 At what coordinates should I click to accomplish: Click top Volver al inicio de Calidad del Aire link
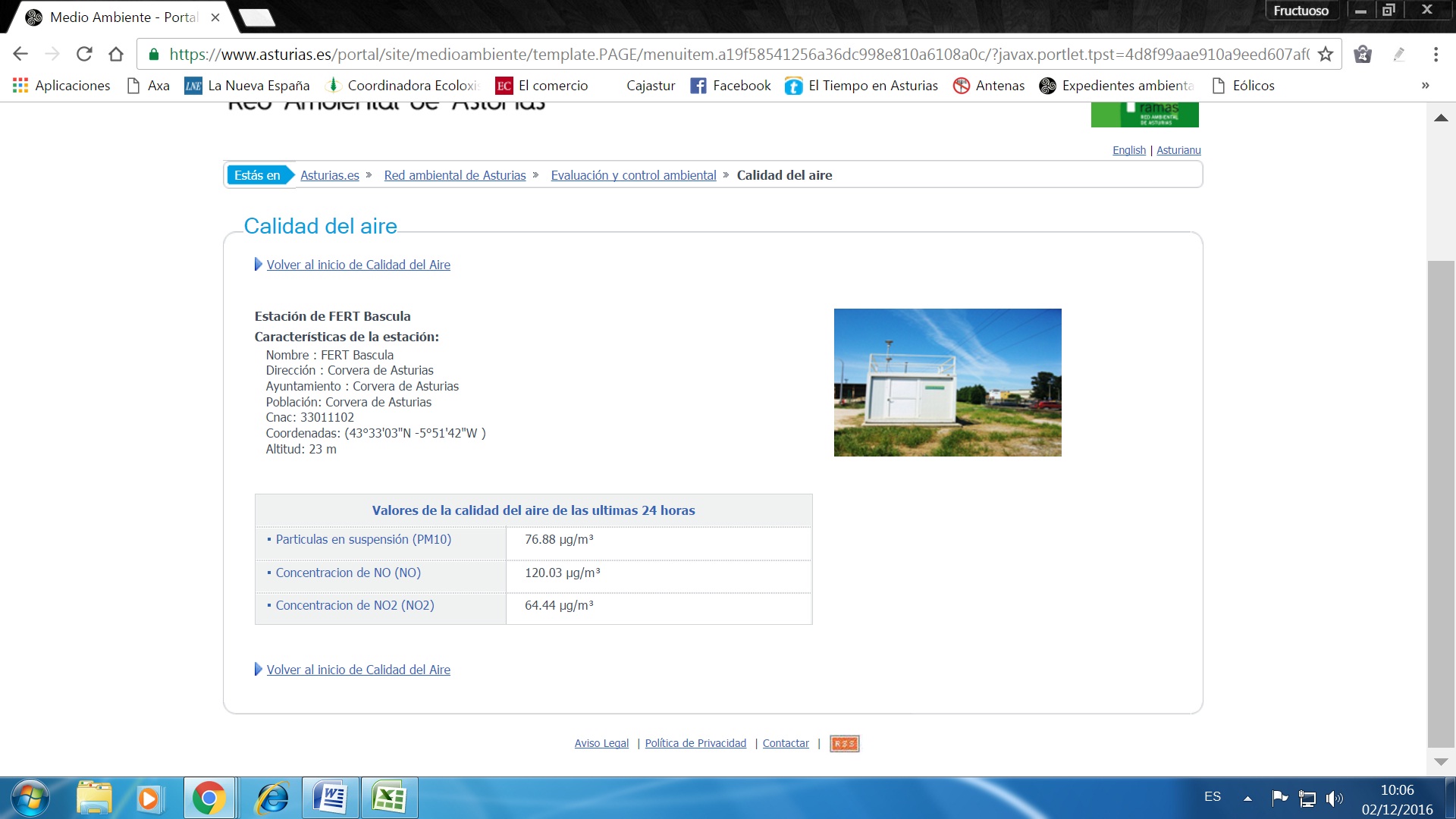click(358, 265)
